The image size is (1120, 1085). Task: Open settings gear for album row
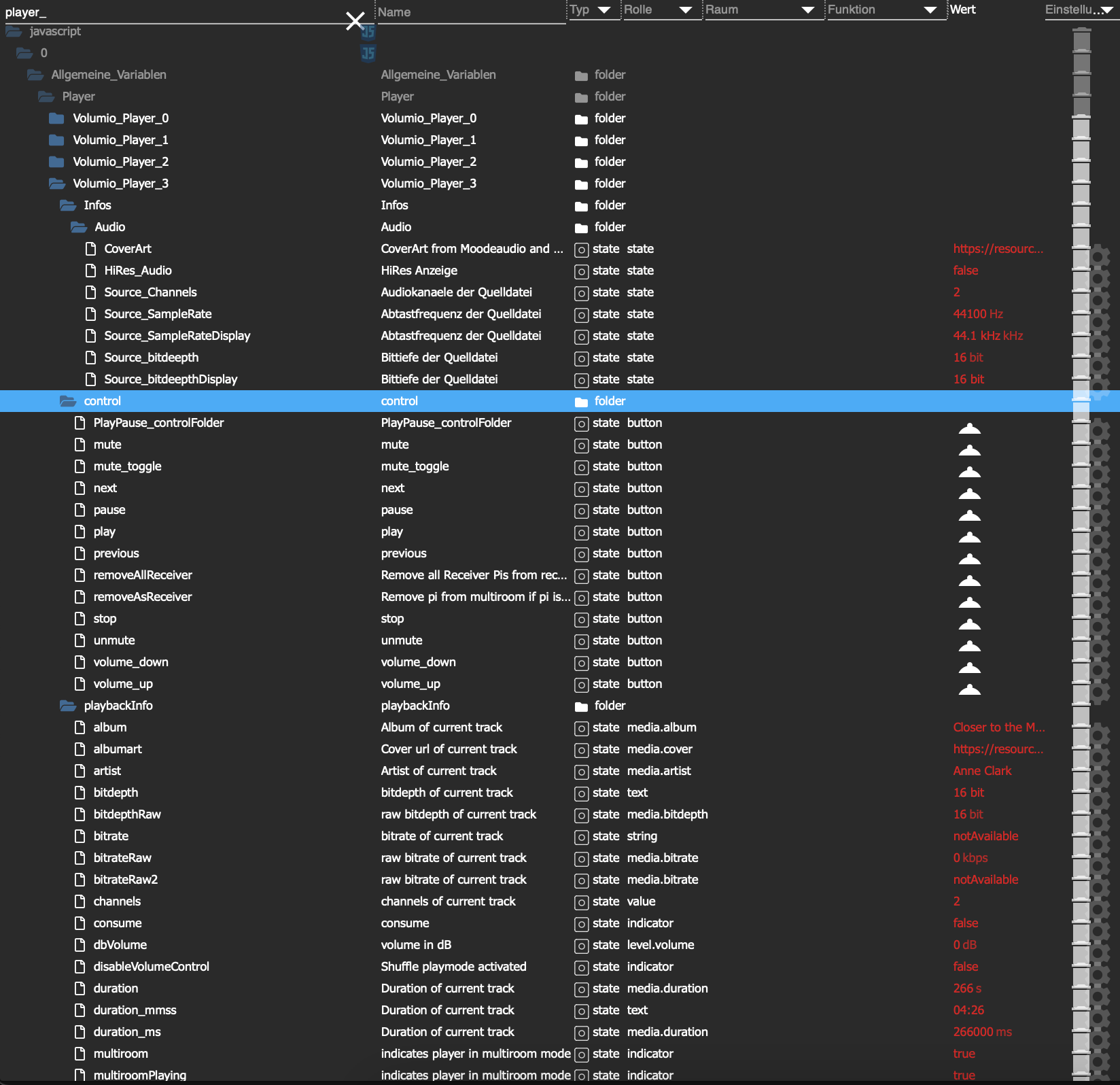point(1098,736)
